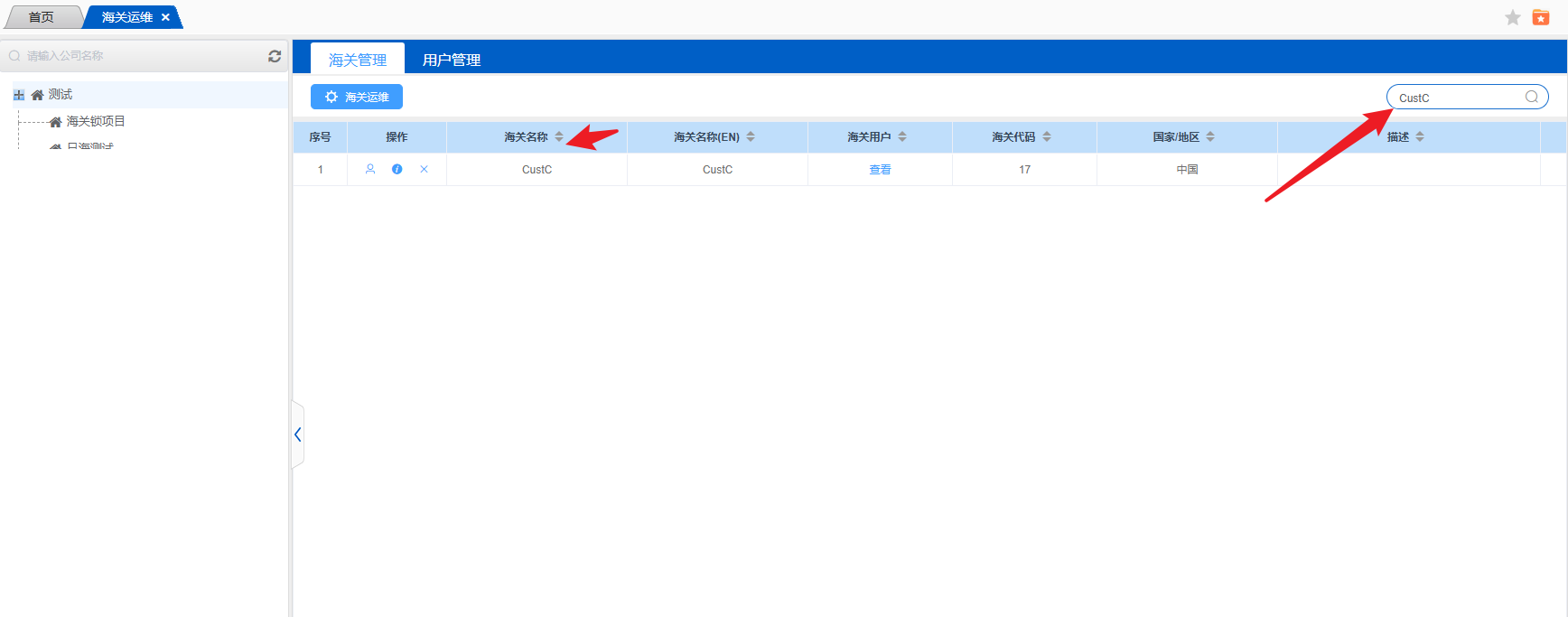Image resolution: width=1568 pixels, height=617 pixels.
Task: Click the refresh icon beside company search
Action: 275,56
